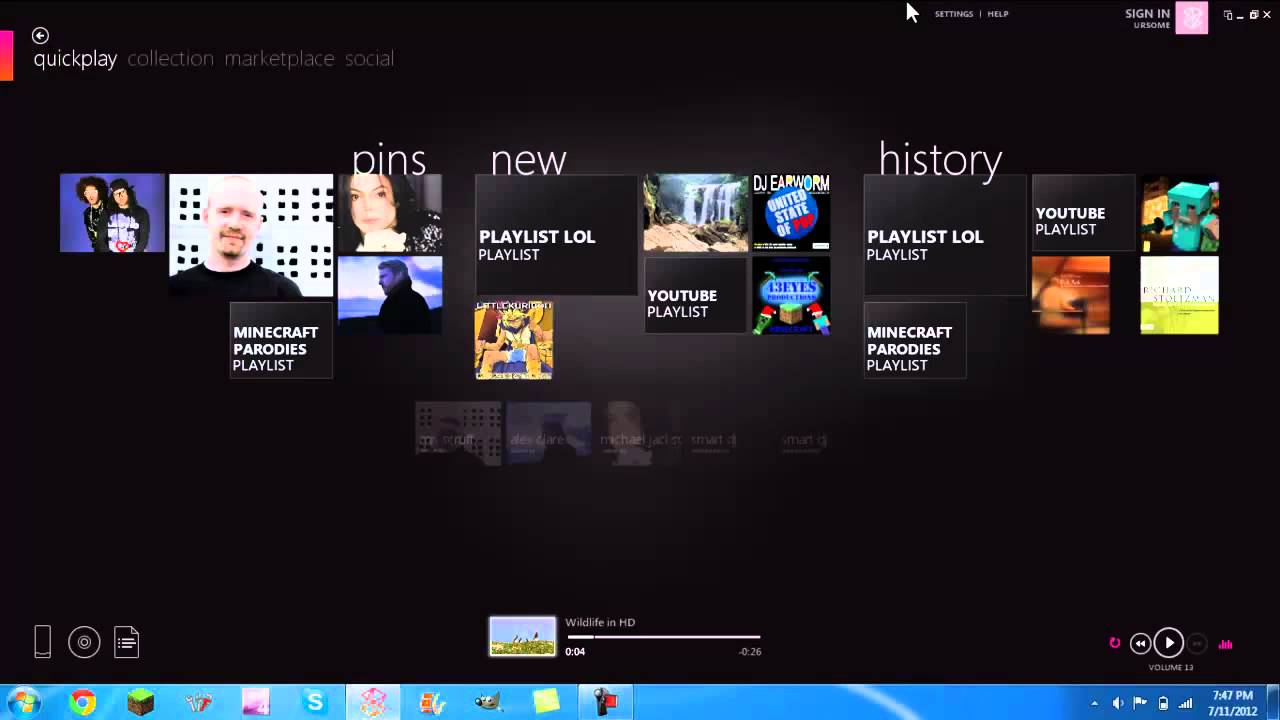The height and width of the screenshot is (720, 1280).
Task: Open the Minecraft diamond armor tile
Action: (1180, 213)
